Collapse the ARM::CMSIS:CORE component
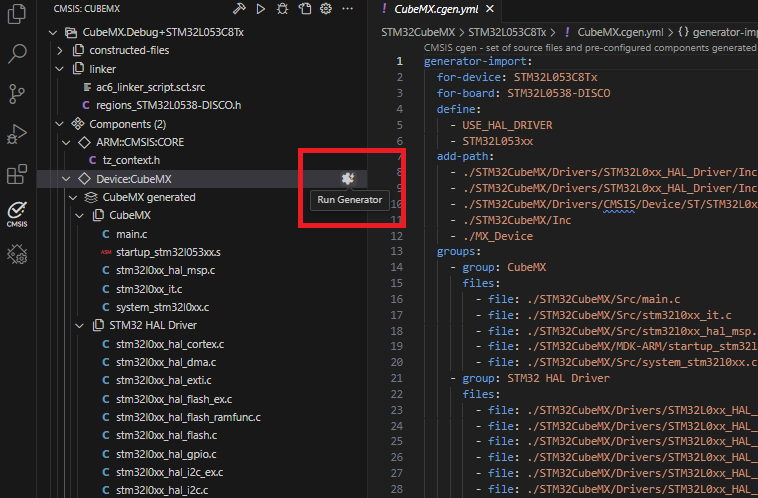Viewport: 758px width, 498px height. pyautogui.click(x=66, y=143)
